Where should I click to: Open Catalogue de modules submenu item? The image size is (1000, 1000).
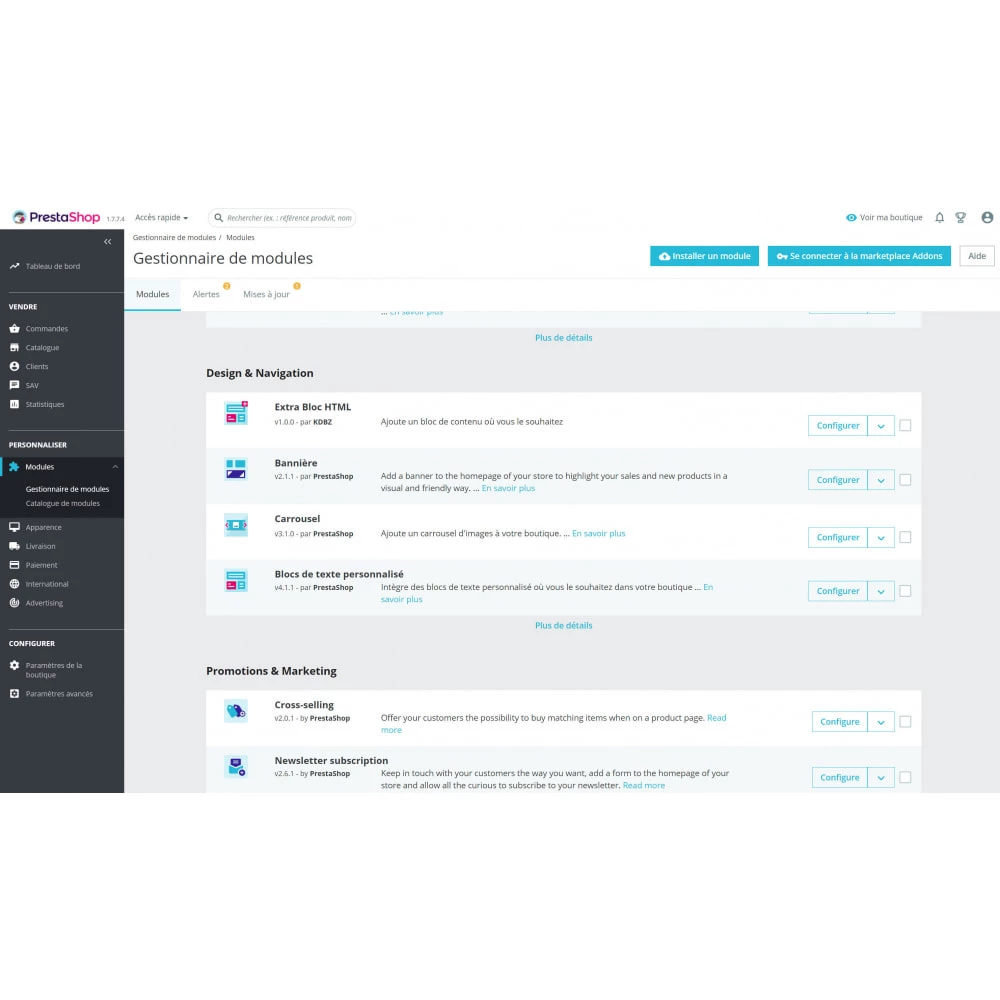pos(62,503)
